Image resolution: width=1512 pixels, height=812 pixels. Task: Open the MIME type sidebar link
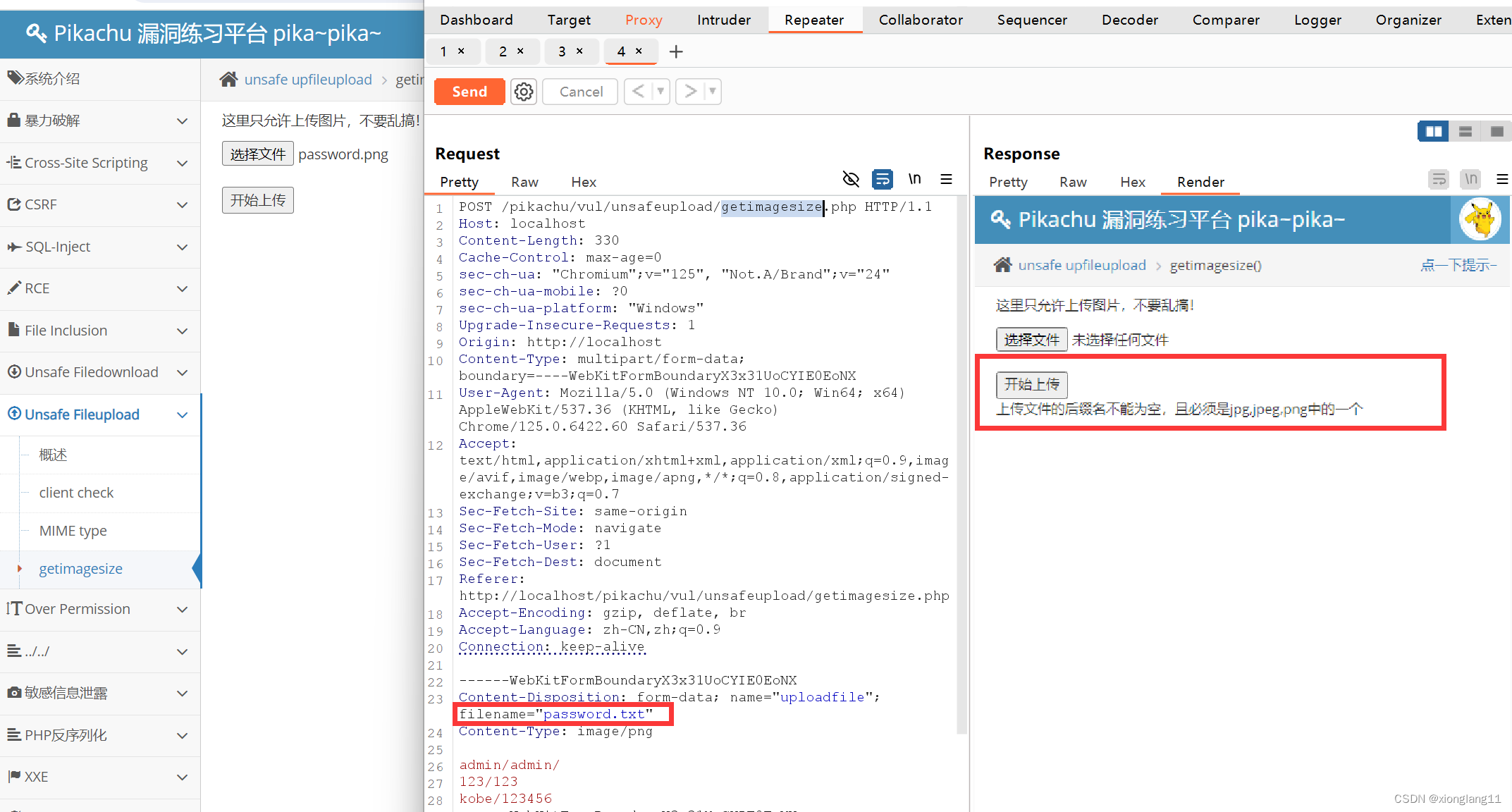(73, 531)
